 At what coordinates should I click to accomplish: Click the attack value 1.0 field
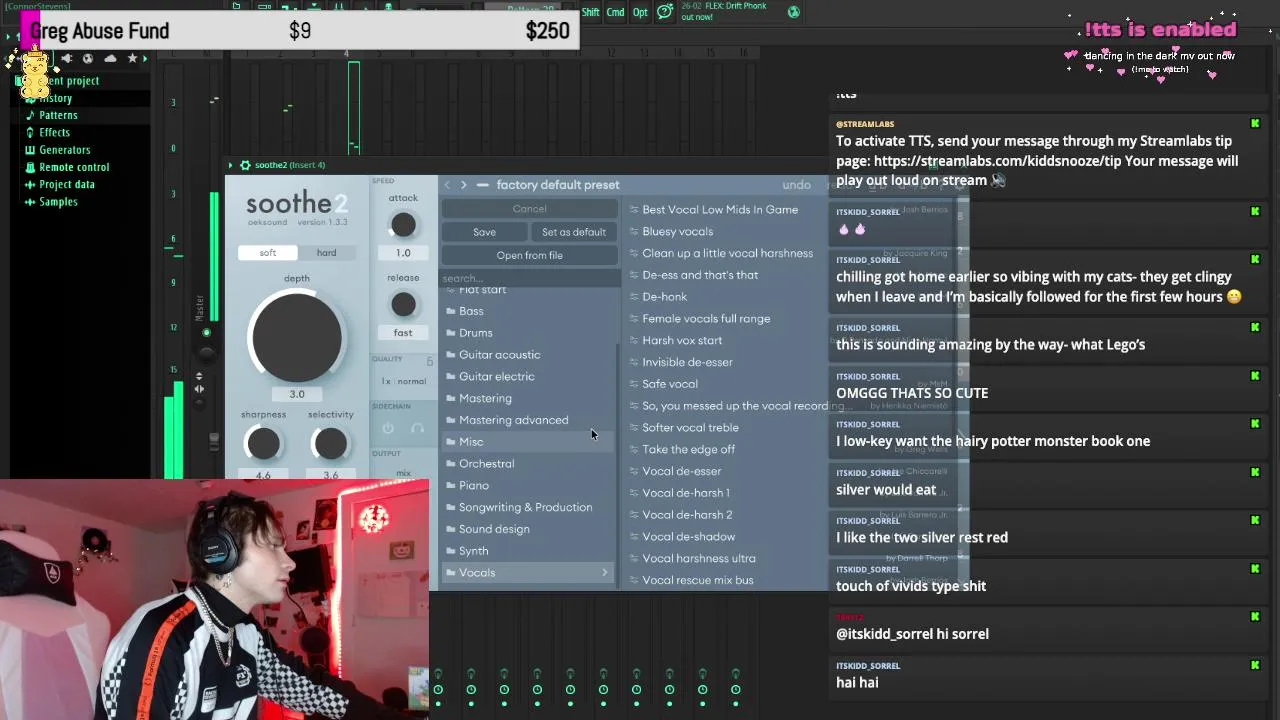[403, 253]
